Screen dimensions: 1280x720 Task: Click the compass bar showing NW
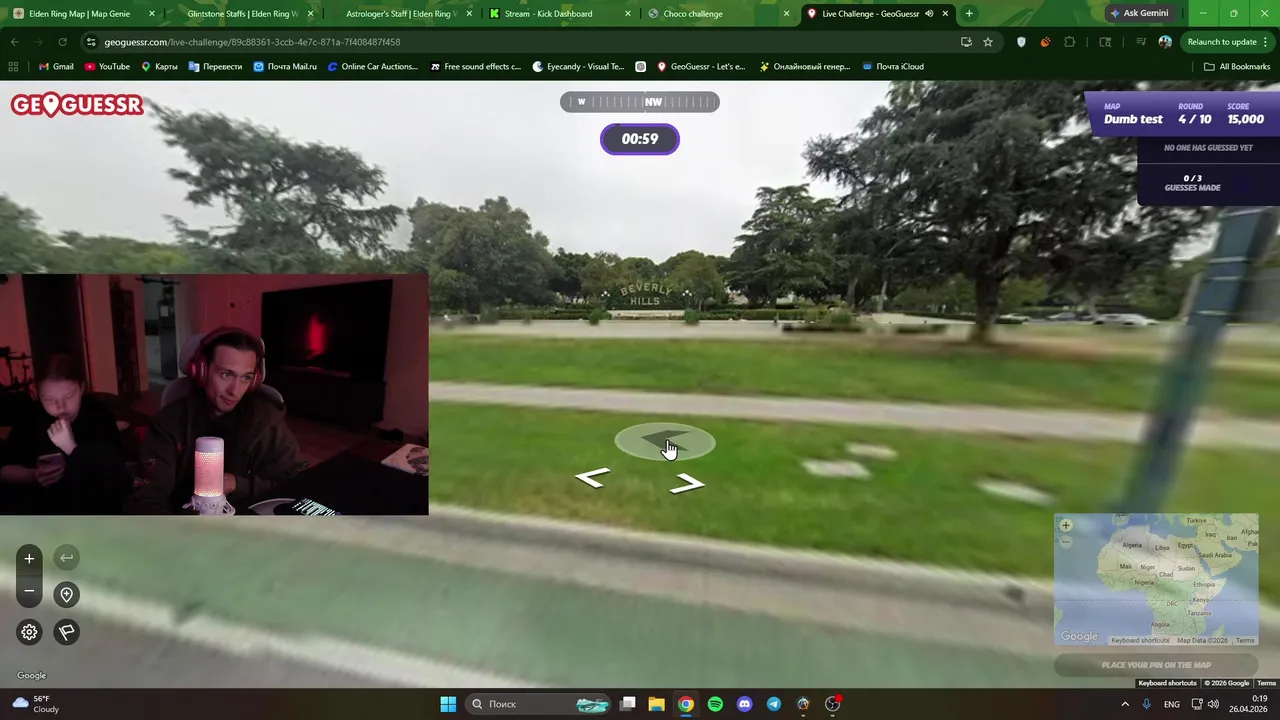tap(639, 102)
